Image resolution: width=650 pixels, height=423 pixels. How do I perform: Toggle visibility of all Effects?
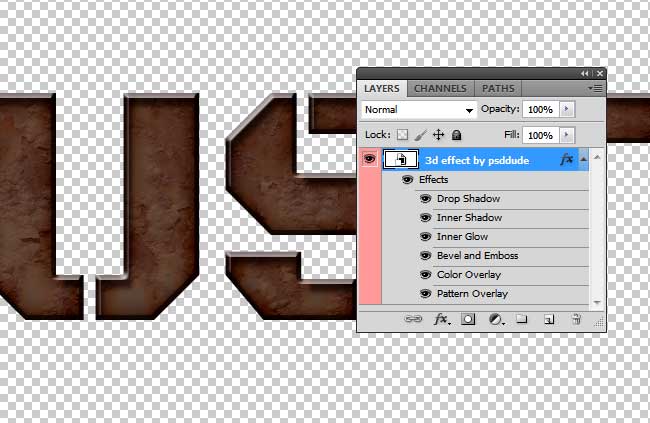click(407, 179)
